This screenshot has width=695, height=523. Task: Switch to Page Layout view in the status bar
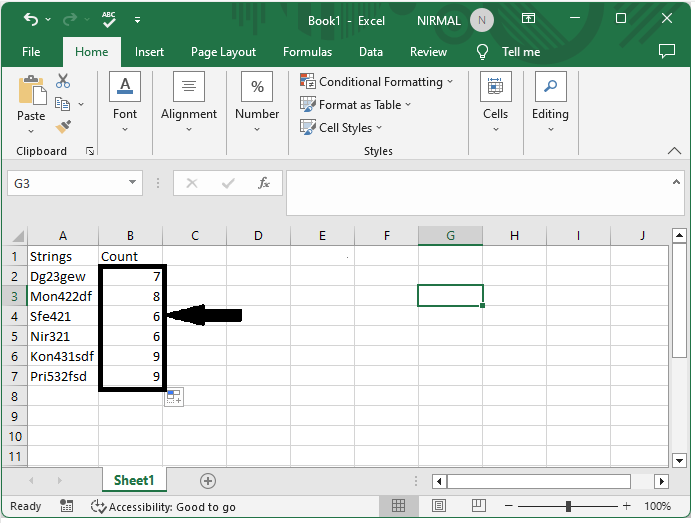pyautogui.click(x=439, y=506)
